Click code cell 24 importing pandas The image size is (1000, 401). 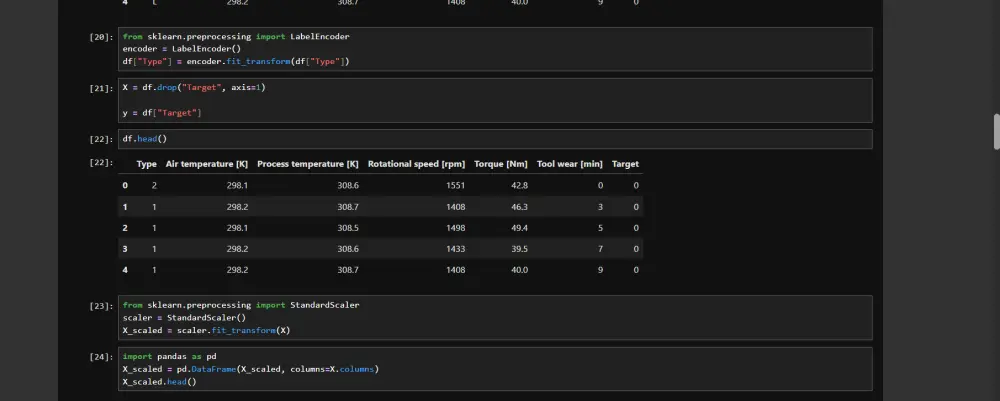[x=495, y=369]
